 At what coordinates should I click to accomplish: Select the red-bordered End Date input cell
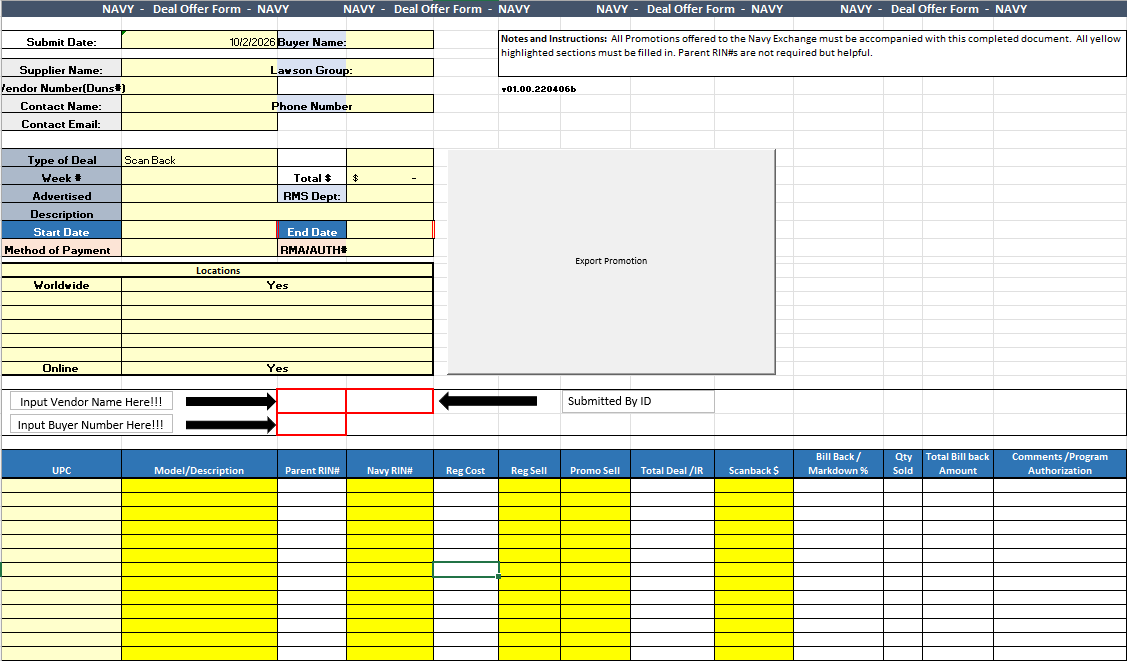(390, 230)
